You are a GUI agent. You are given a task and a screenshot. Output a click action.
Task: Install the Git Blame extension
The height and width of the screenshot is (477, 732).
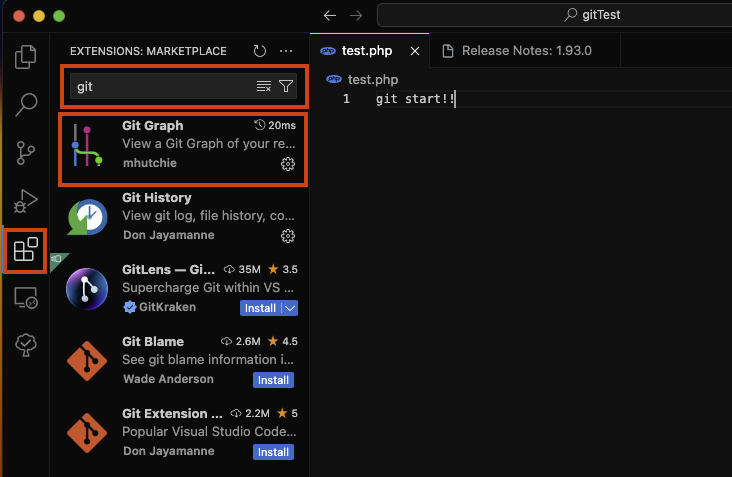(273, 380)
